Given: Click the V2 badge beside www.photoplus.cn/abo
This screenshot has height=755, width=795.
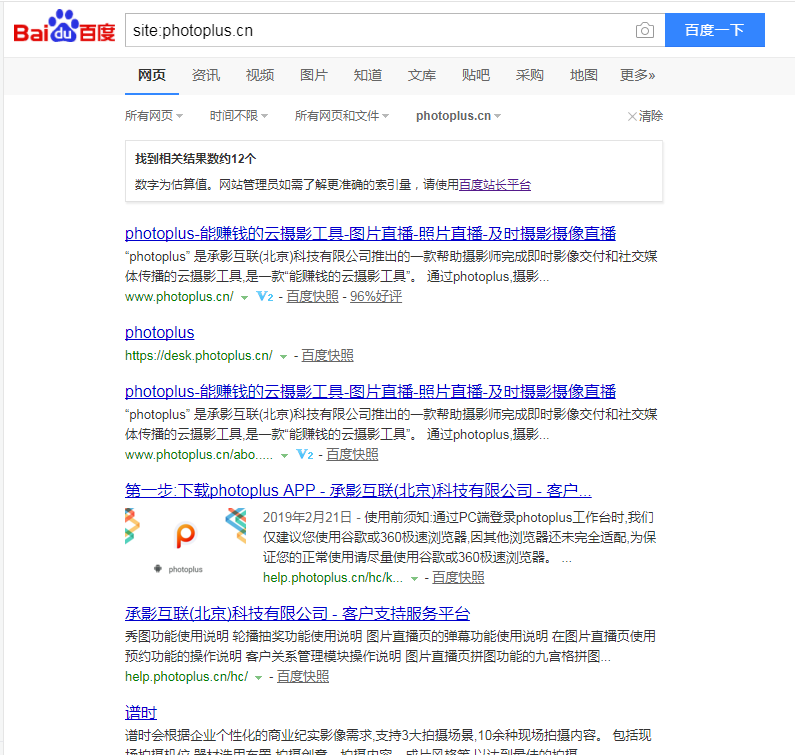Looking at the screenshot, I should point(304,455).
